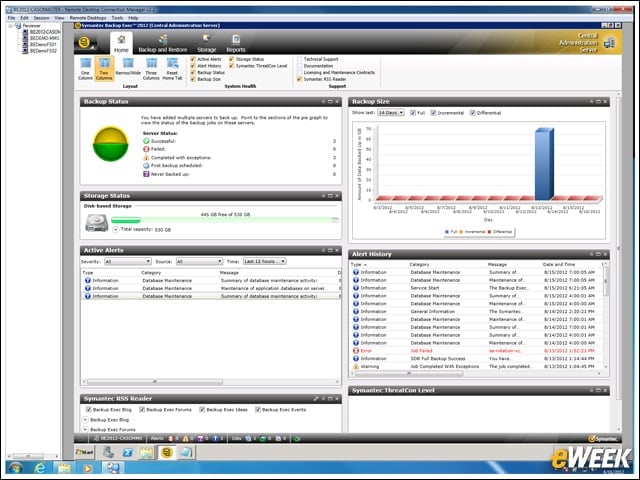Open PowerShell in remote taskbar
The height and width of the screenshot is (480, 640).
[x=128, y=452]
